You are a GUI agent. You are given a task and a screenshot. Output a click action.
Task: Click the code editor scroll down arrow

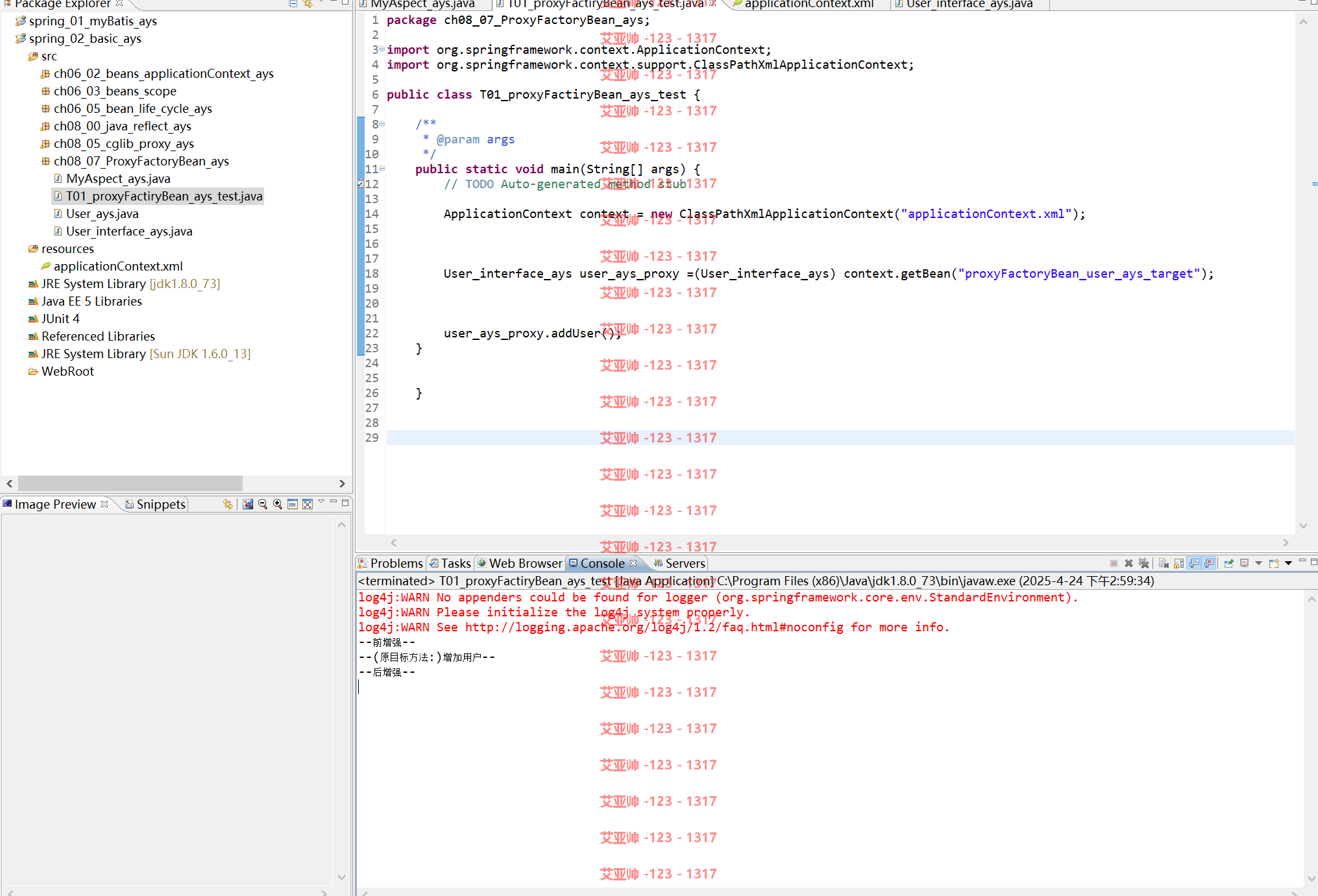point(1303,526)
